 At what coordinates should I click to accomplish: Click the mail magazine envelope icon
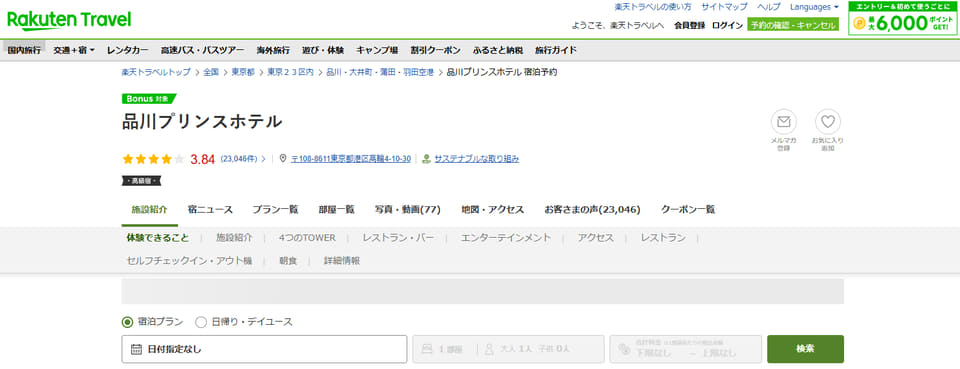783,122
